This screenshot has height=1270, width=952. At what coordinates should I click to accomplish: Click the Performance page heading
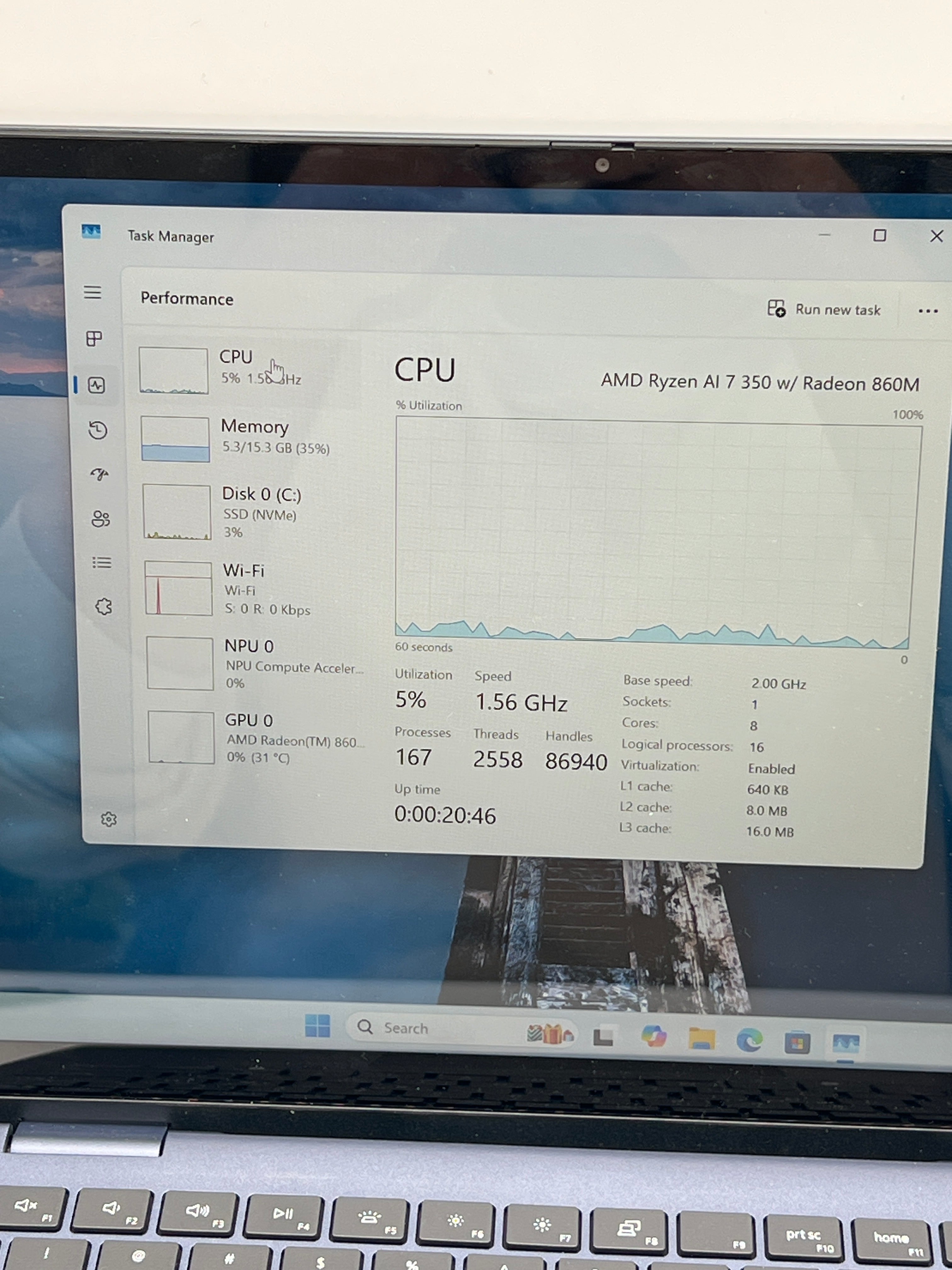pyautogui.click(x=187, y=299)
